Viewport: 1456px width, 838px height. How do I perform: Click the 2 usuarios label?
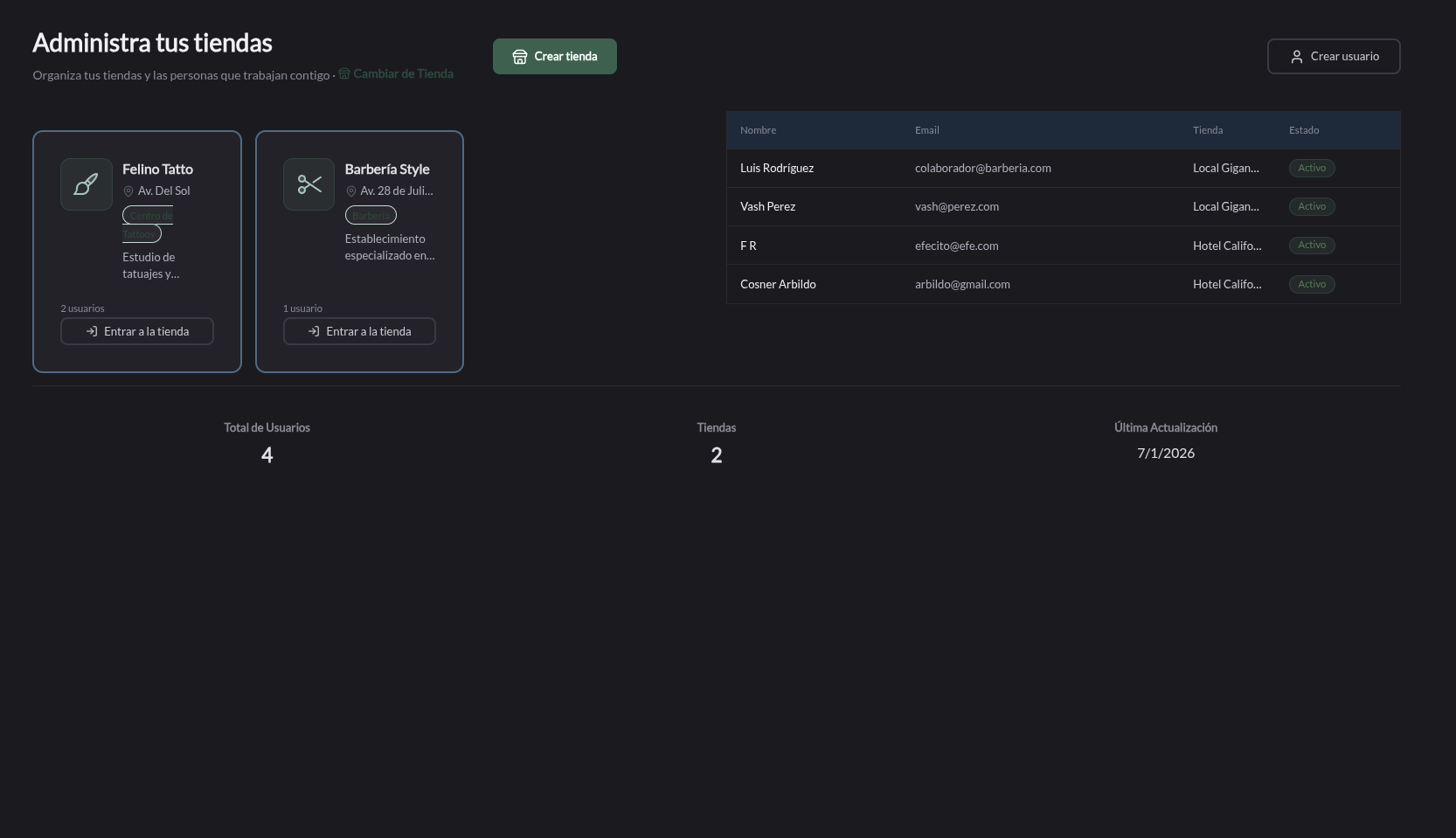[x=82, y=308]
